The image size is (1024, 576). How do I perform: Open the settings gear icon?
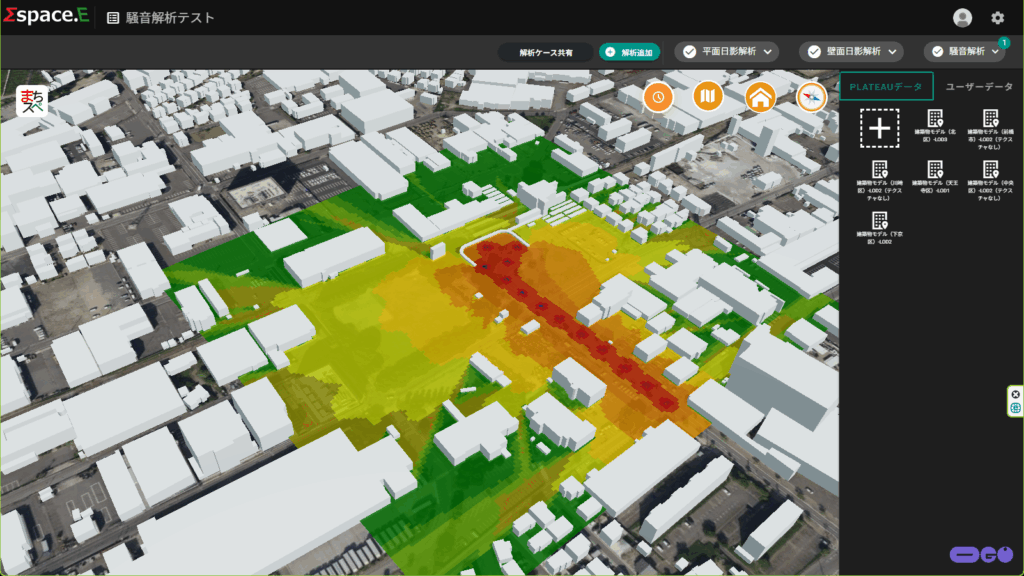pos(997,17)
